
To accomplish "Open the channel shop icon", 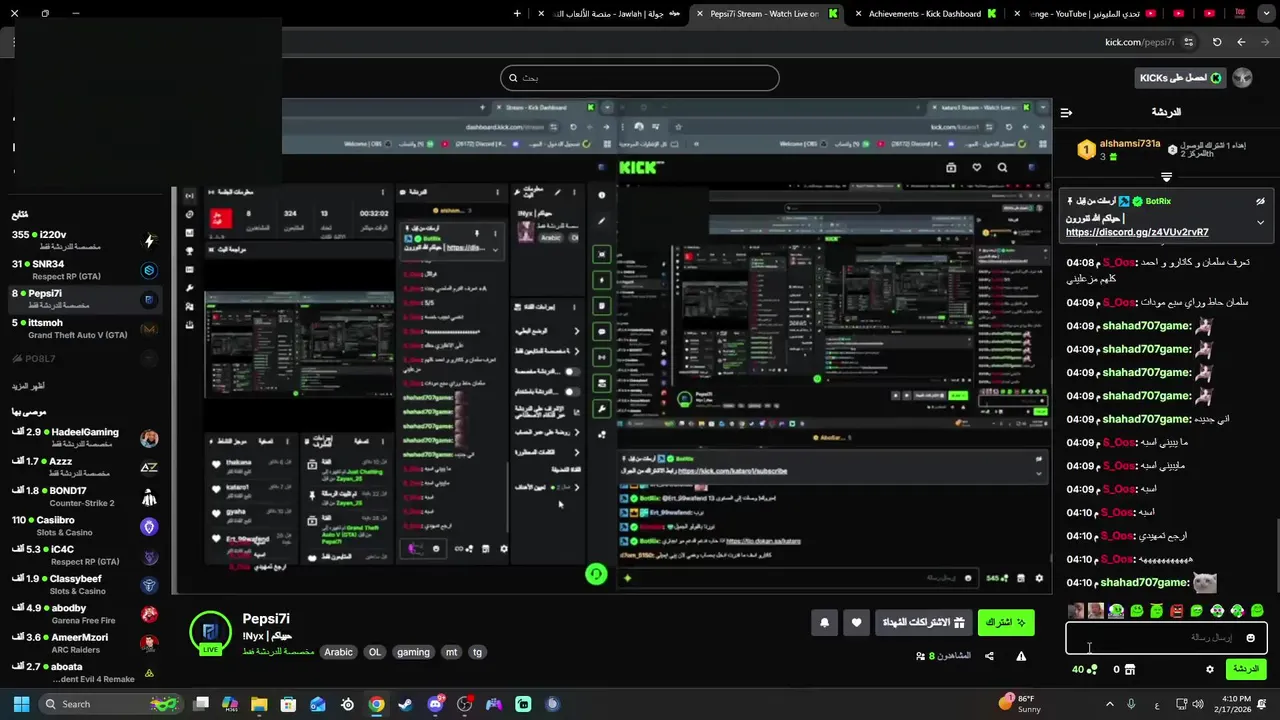I will [1130, 669].
